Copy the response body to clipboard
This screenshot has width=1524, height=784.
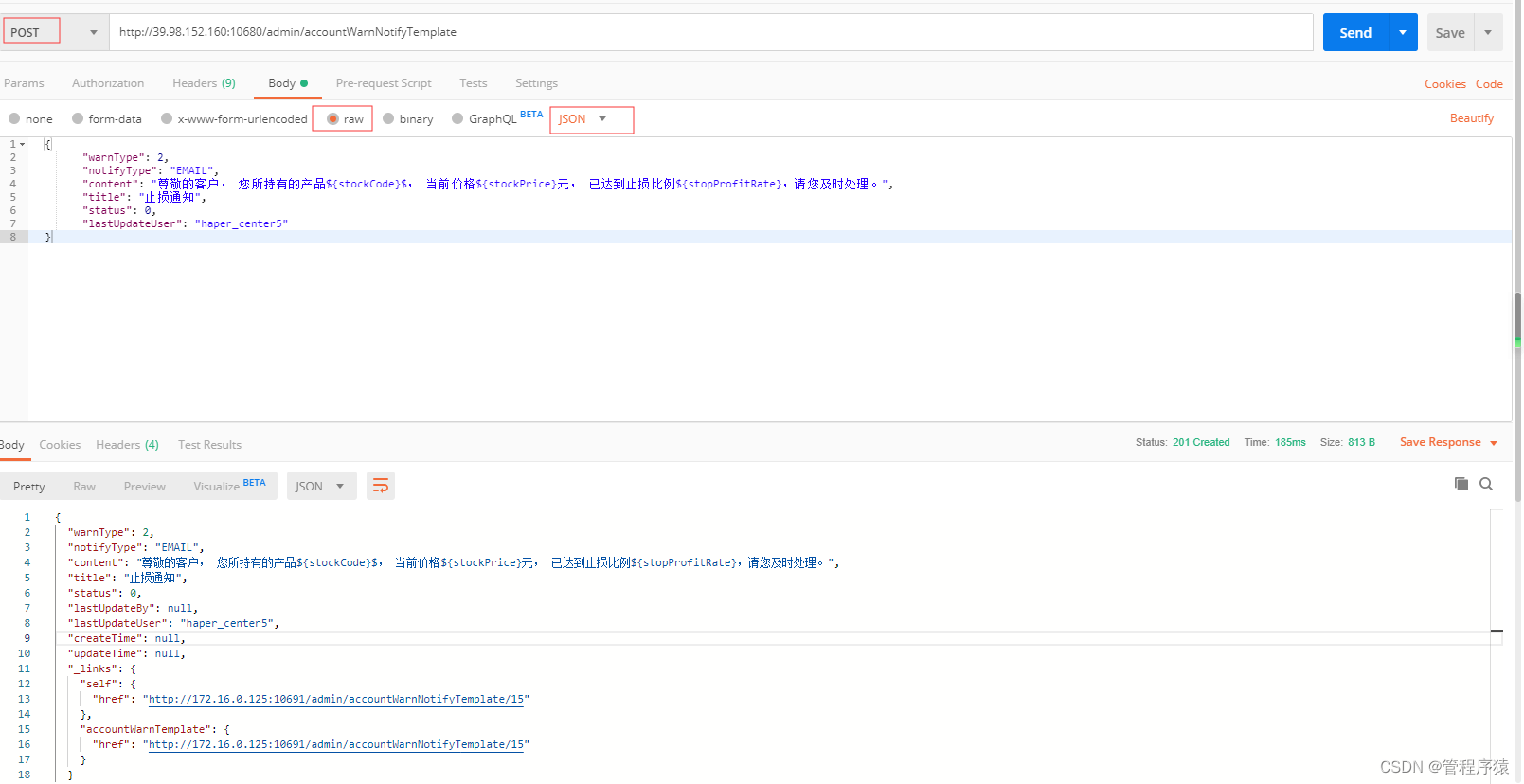(1461, 484)
